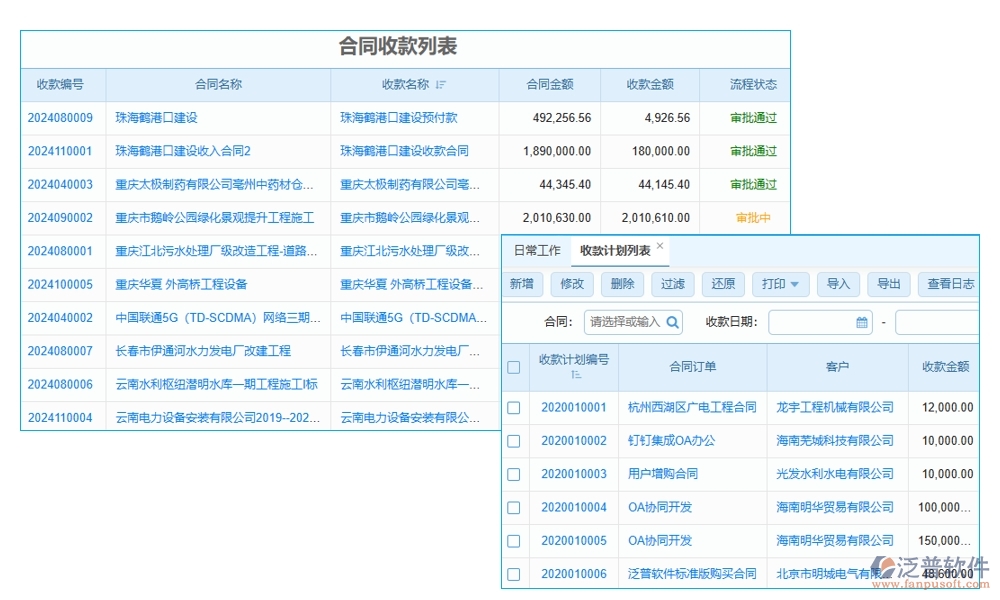Select the 收款计划列表 tab
The height and width of the screenshot is (600, 1000).
coord(614,251)
